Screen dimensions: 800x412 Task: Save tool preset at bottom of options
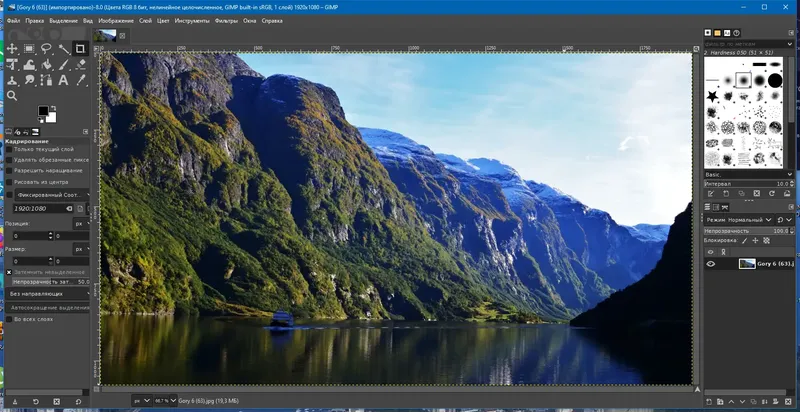point(15,402)
